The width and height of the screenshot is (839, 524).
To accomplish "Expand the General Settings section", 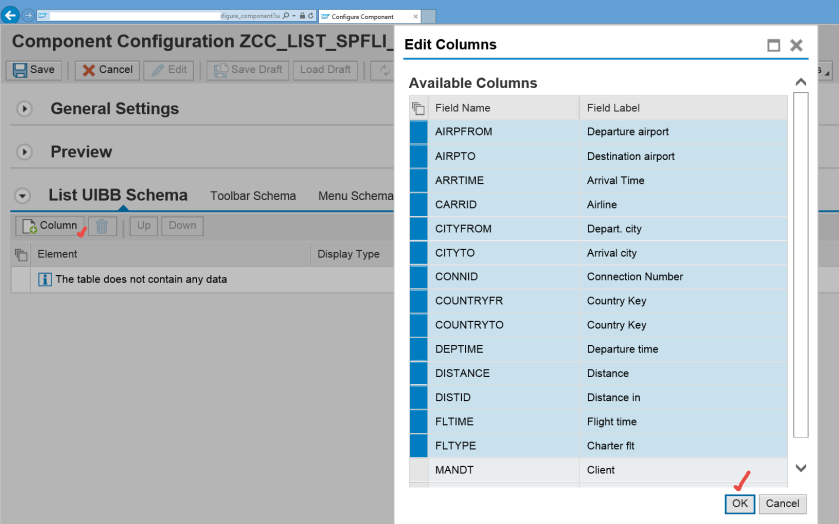I will pos(25,109).
